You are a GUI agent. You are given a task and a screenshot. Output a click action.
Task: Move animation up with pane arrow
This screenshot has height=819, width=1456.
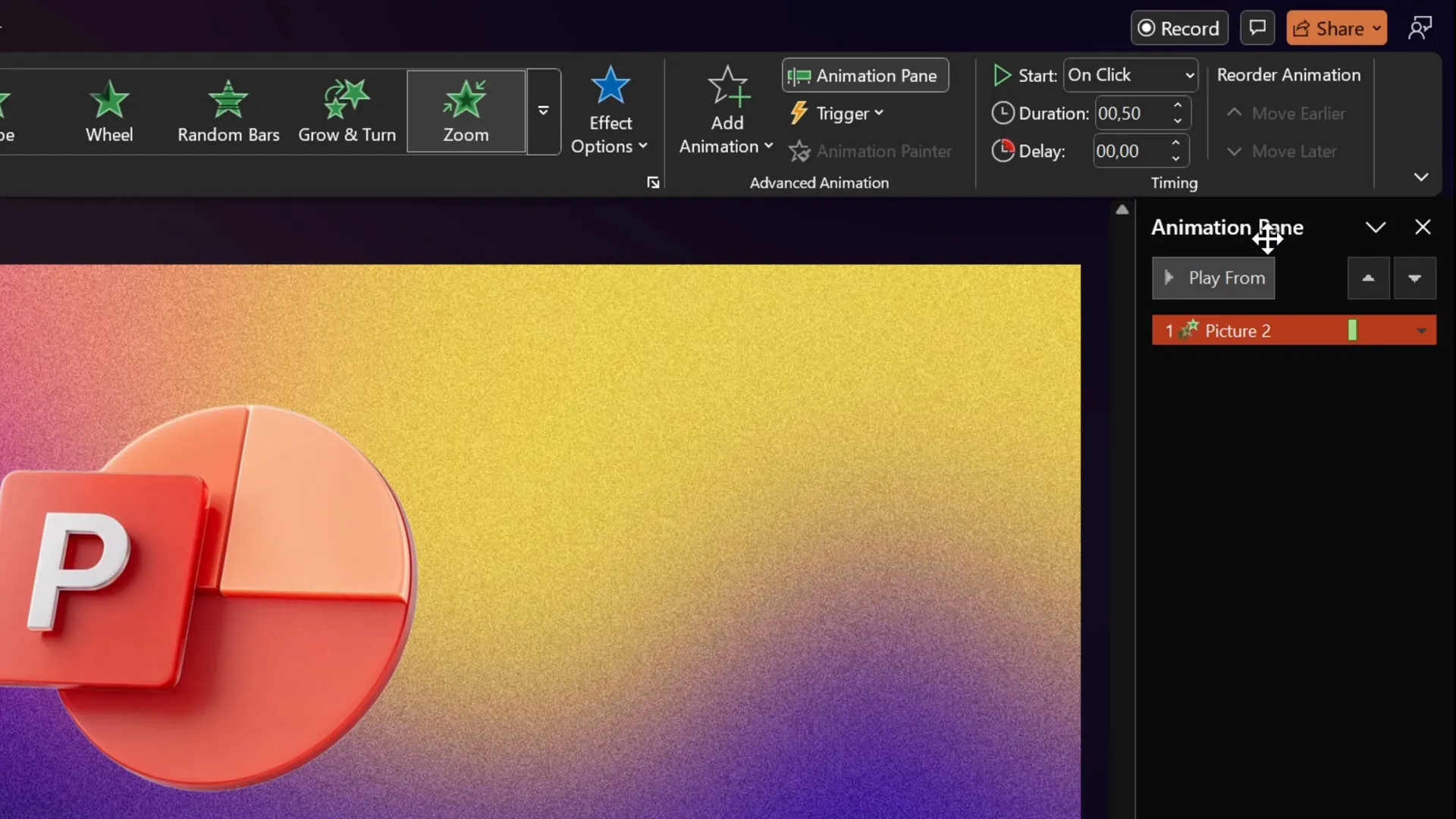pyautogui.click(x=1368, y=278)
